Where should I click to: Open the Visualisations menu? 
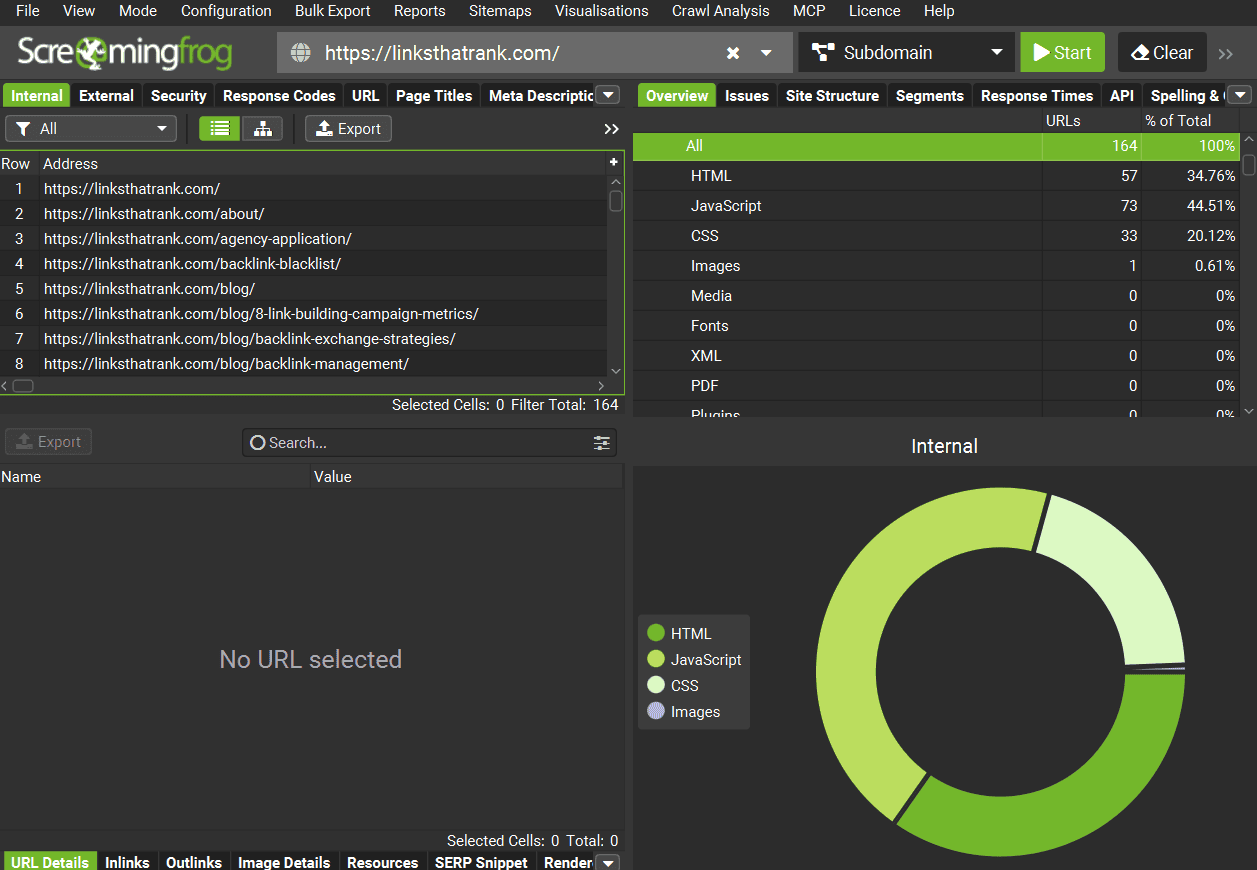(602, 11)
